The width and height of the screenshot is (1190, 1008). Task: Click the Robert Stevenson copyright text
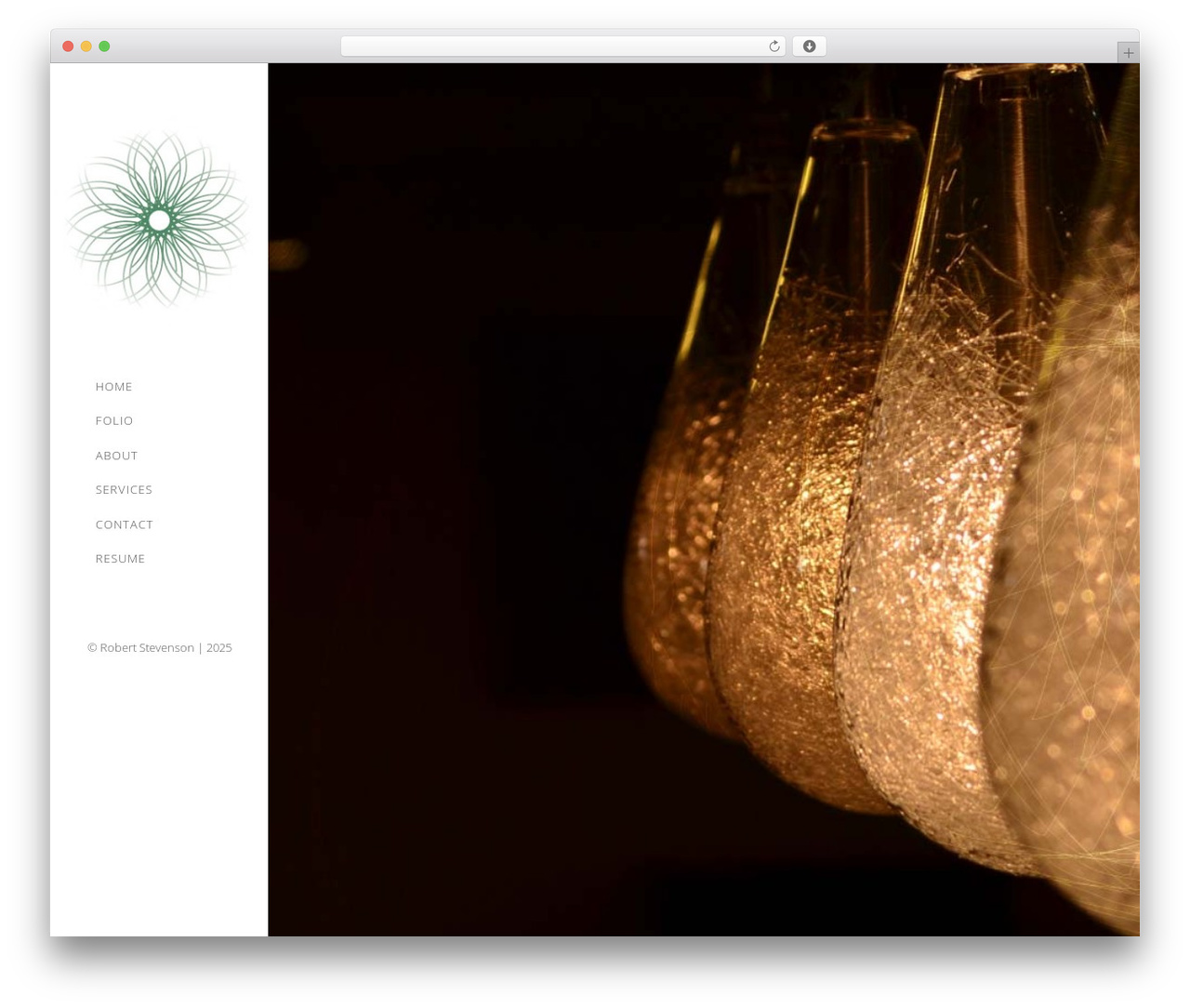pos(159,648)
